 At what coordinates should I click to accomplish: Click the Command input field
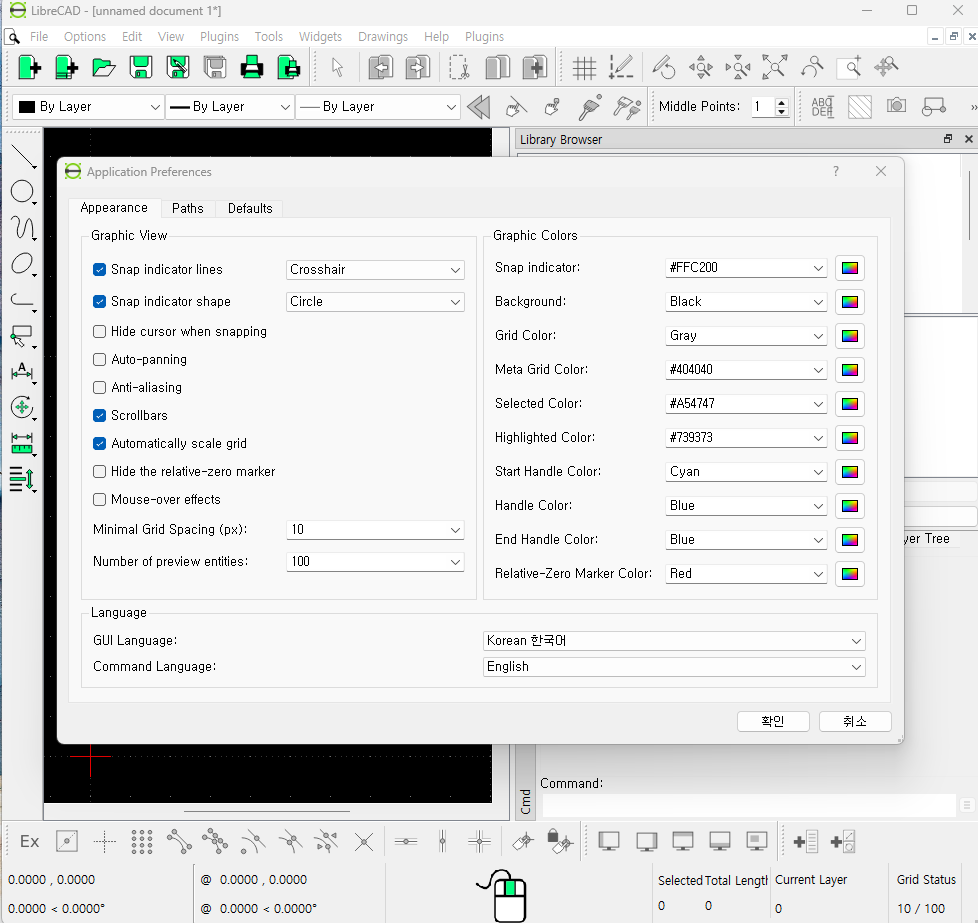pyautogui.click(x=748, y=805)
